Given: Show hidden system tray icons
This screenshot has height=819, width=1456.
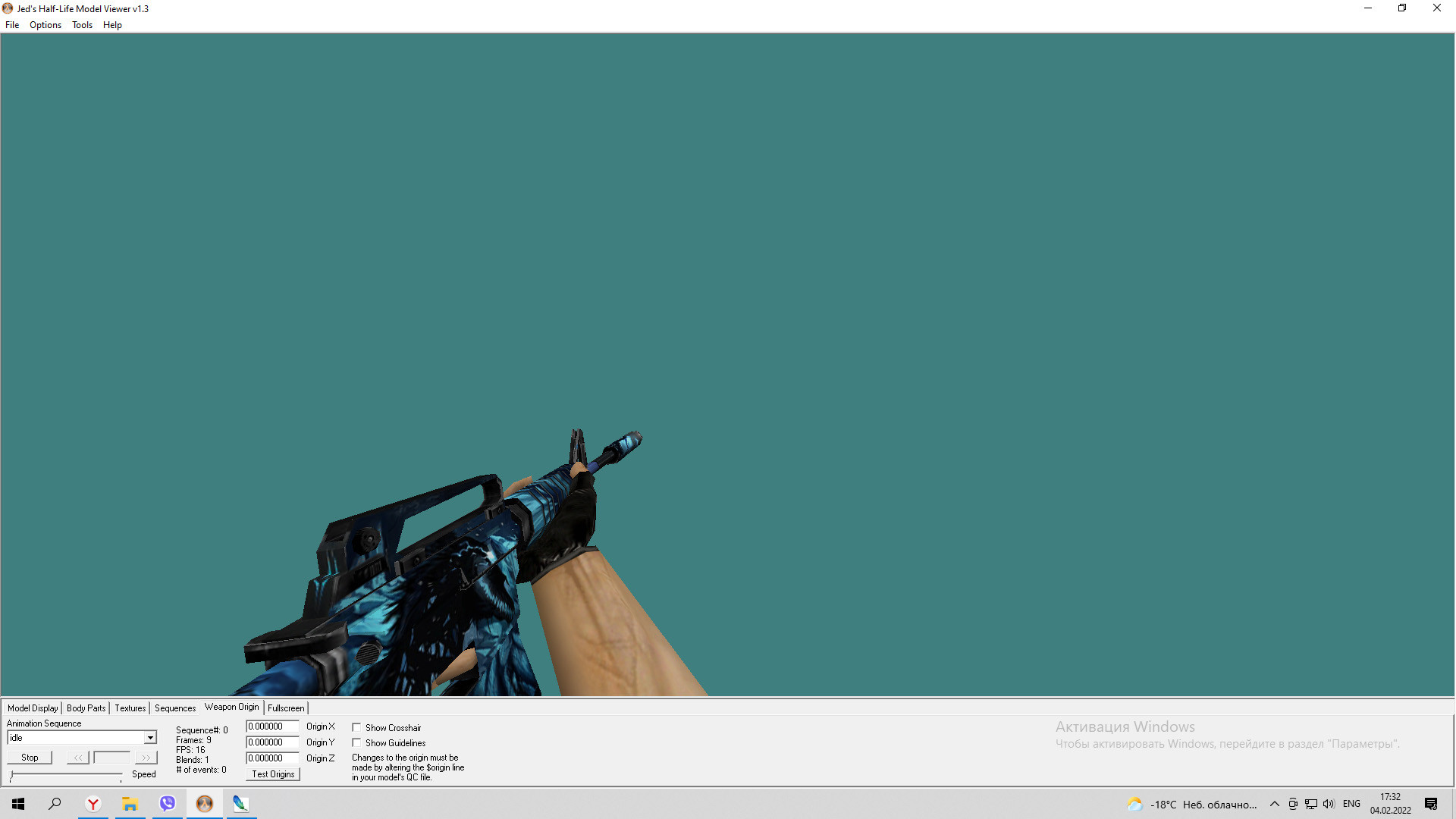Looking at the screenshot, I should coord(1275,805).
